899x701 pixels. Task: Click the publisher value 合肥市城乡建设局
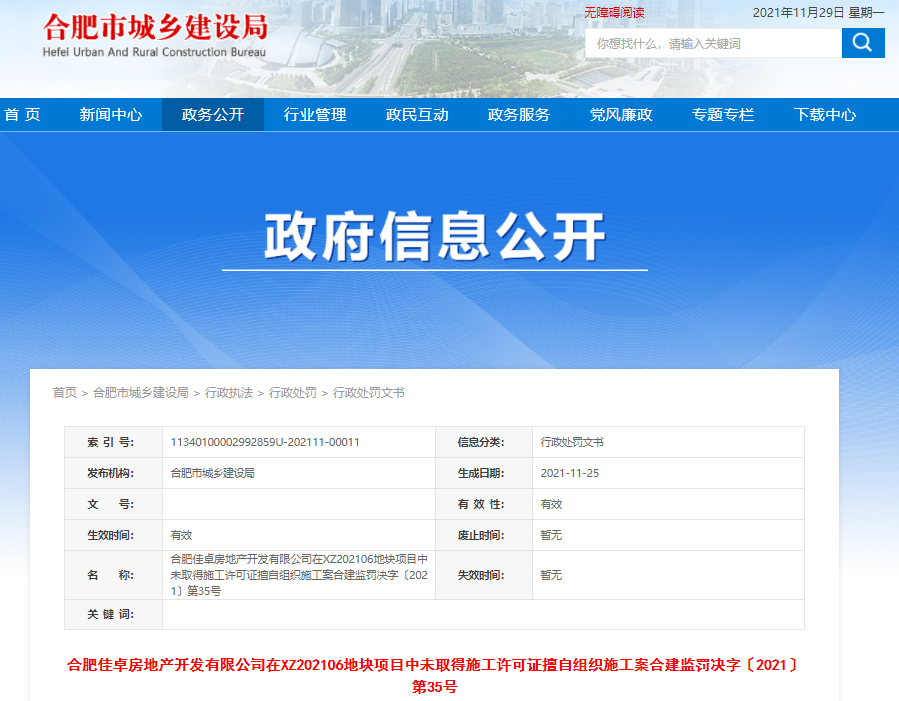coord(212,473)
